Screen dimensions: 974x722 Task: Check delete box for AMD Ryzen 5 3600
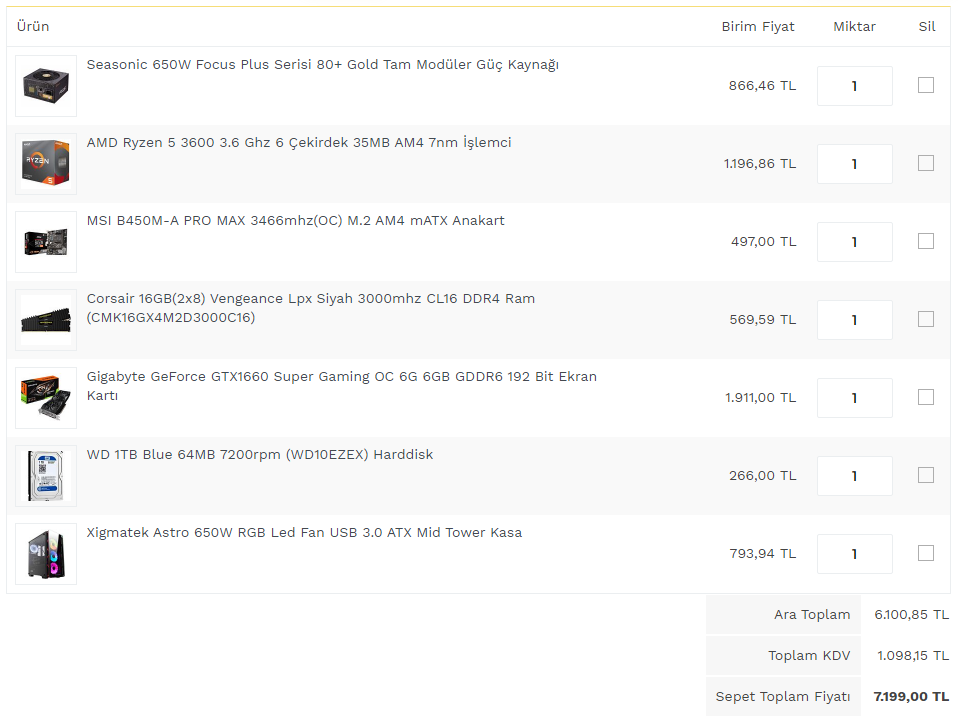[926, 163]
